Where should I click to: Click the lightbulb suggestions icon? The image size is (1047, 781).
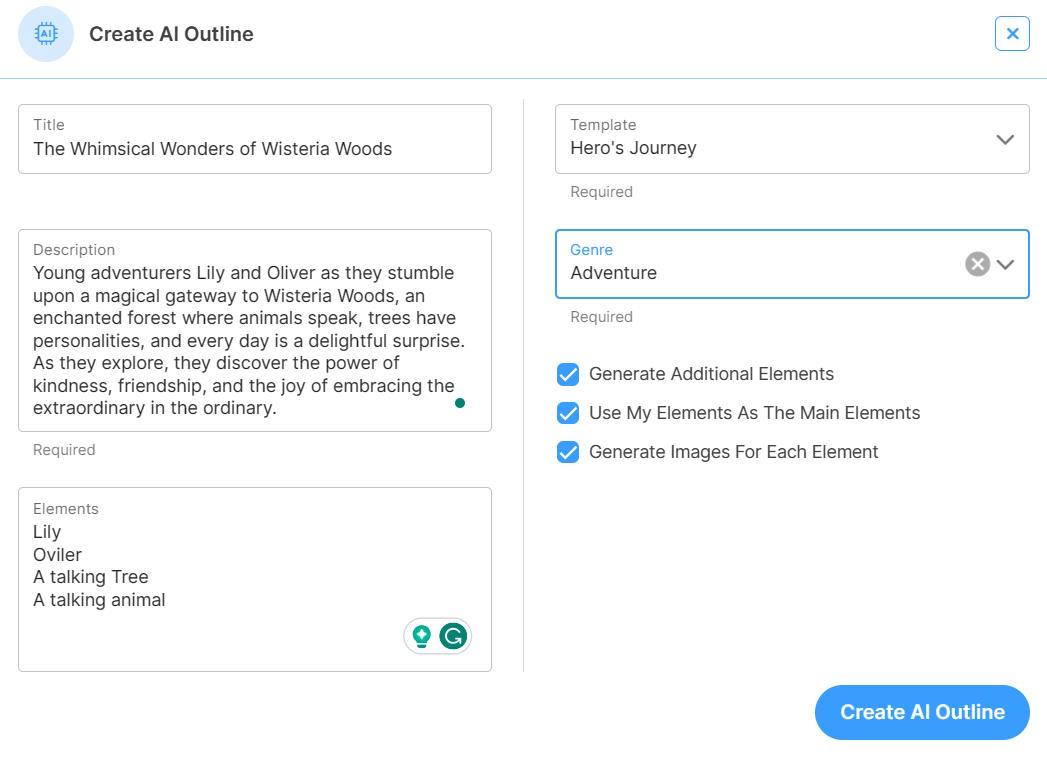(422, 635)
